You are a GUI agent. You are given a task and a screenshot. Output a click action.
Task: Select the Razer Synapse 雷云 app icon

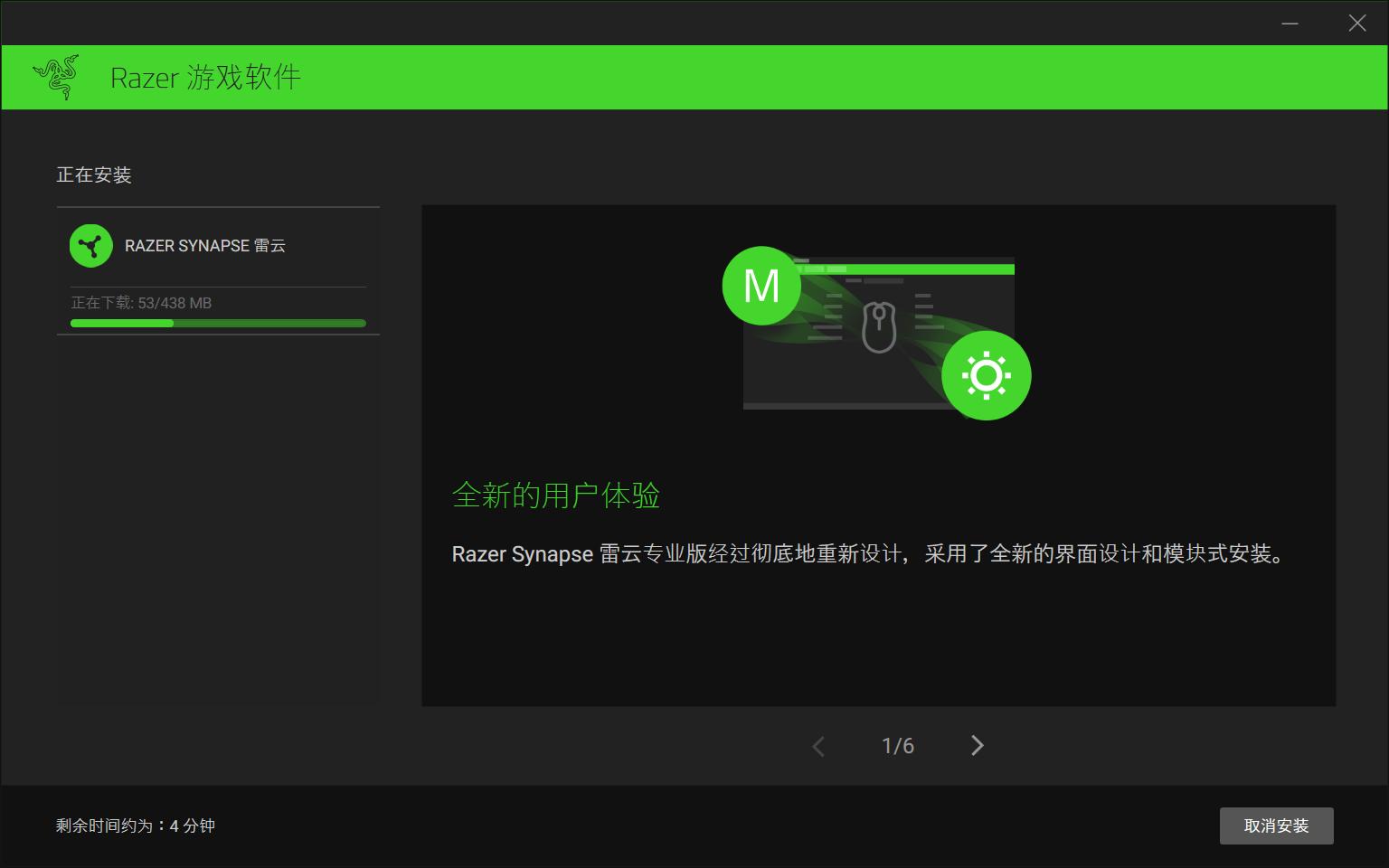90,245
